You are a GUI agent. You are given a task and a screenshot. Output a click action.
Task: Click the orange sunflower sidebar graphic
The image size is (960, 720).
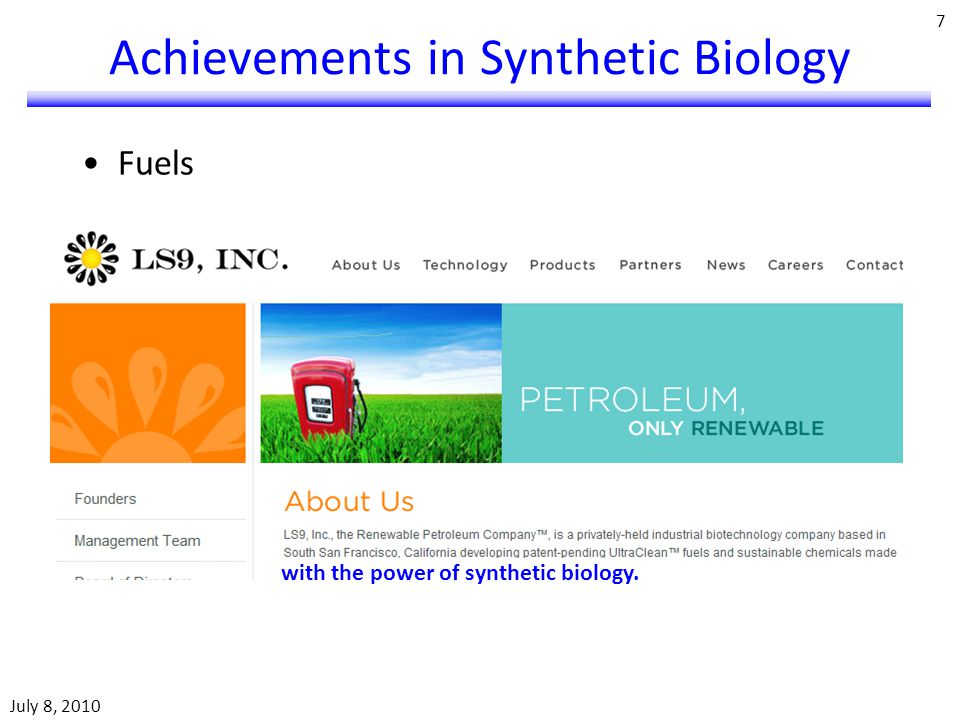[148, 383]
